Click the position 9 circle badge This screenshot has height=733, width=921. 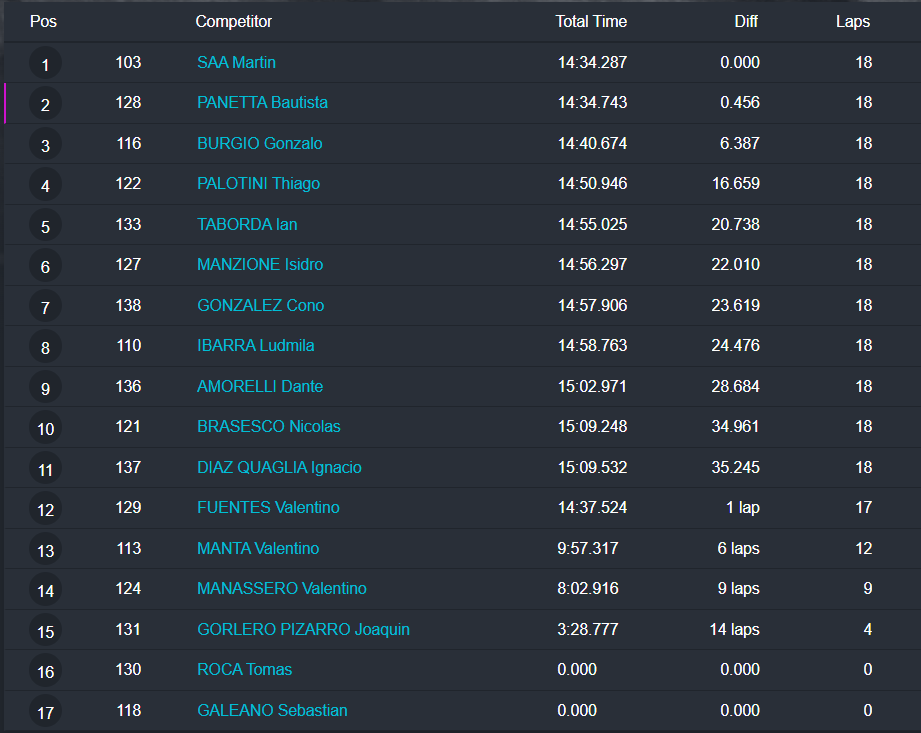click(x=45, y=389)
